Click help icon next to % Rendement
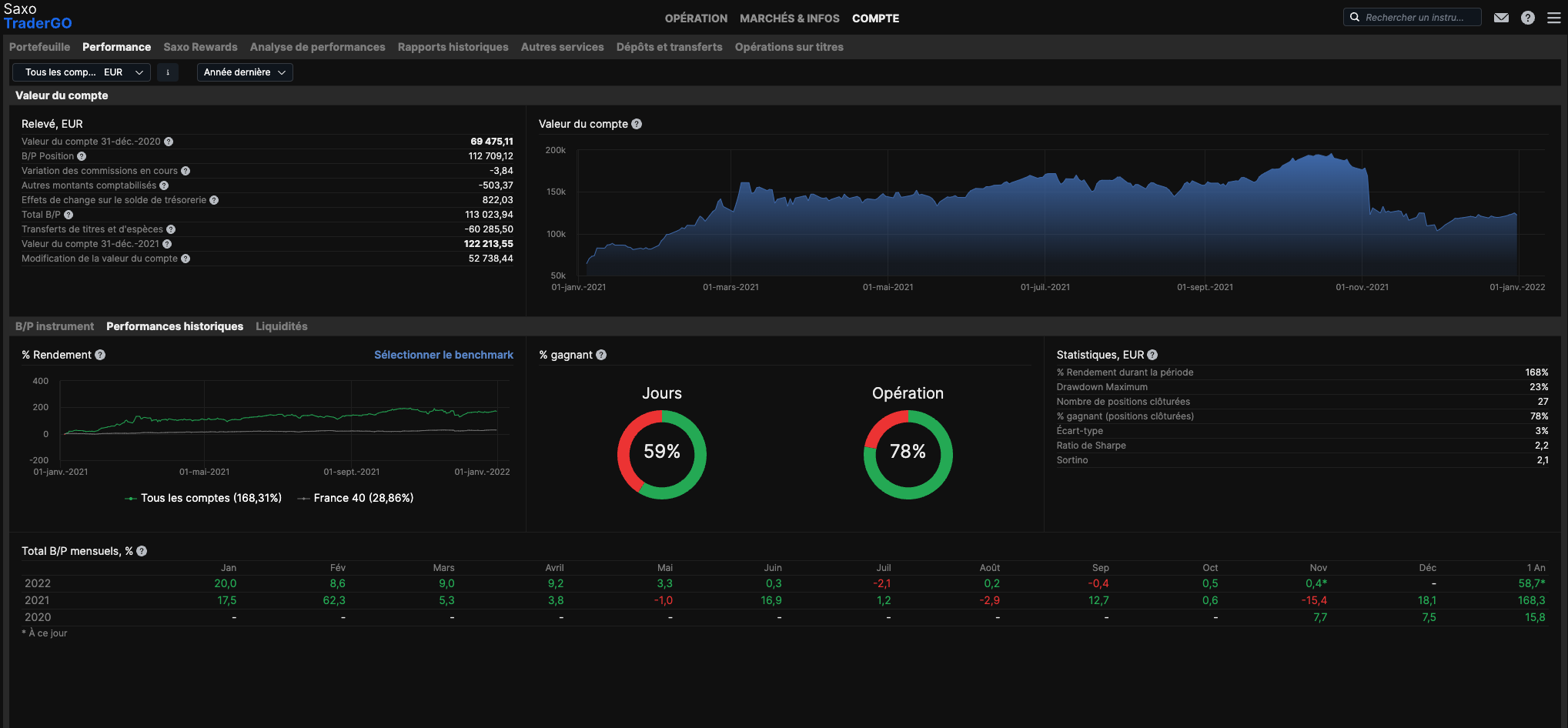The image size is (1568, 728). coord(100,355)
